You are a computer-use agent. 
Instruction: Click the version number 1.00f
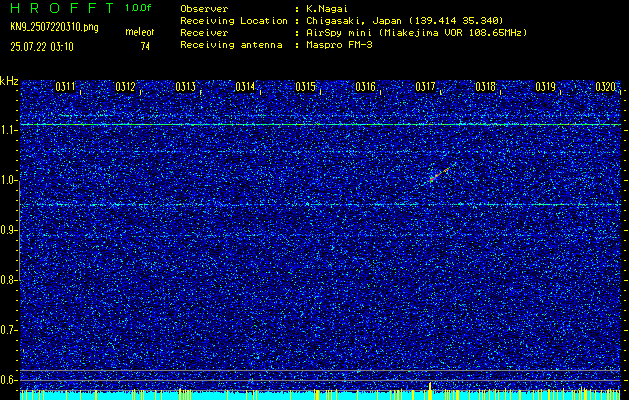click(140, 8)
